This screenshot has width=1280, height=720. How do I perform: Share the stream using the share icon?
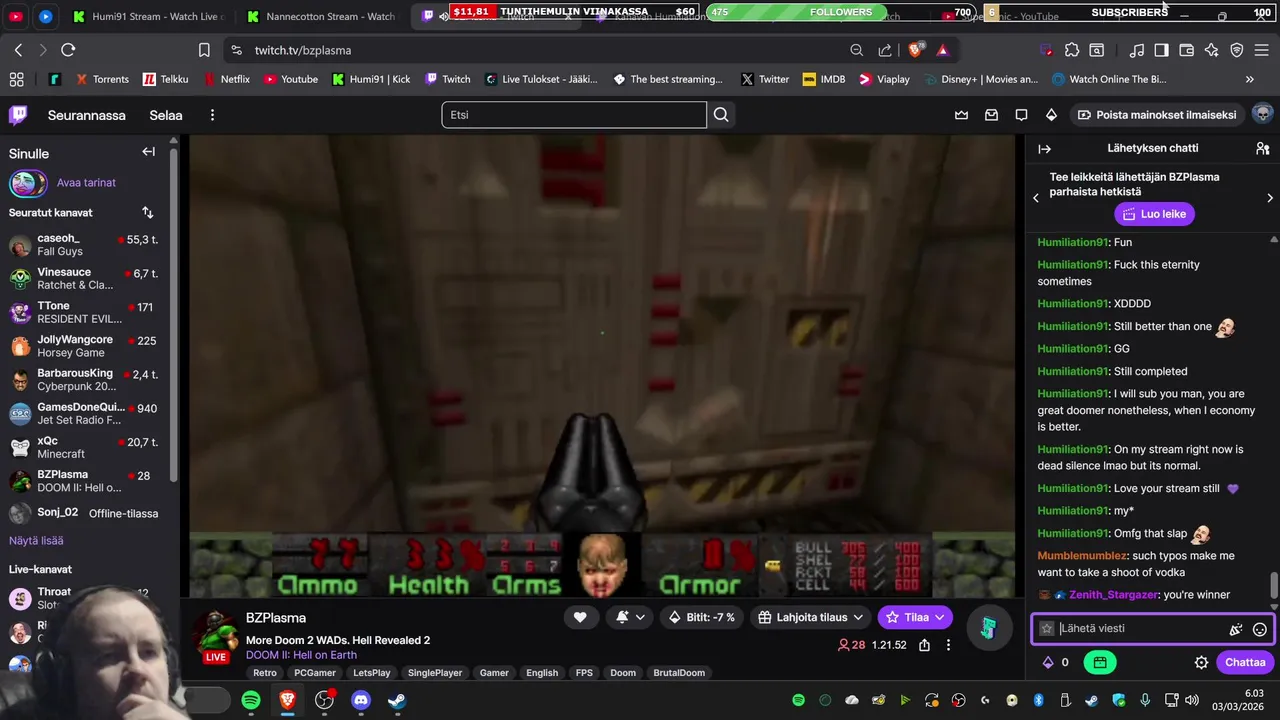[924, 645]
